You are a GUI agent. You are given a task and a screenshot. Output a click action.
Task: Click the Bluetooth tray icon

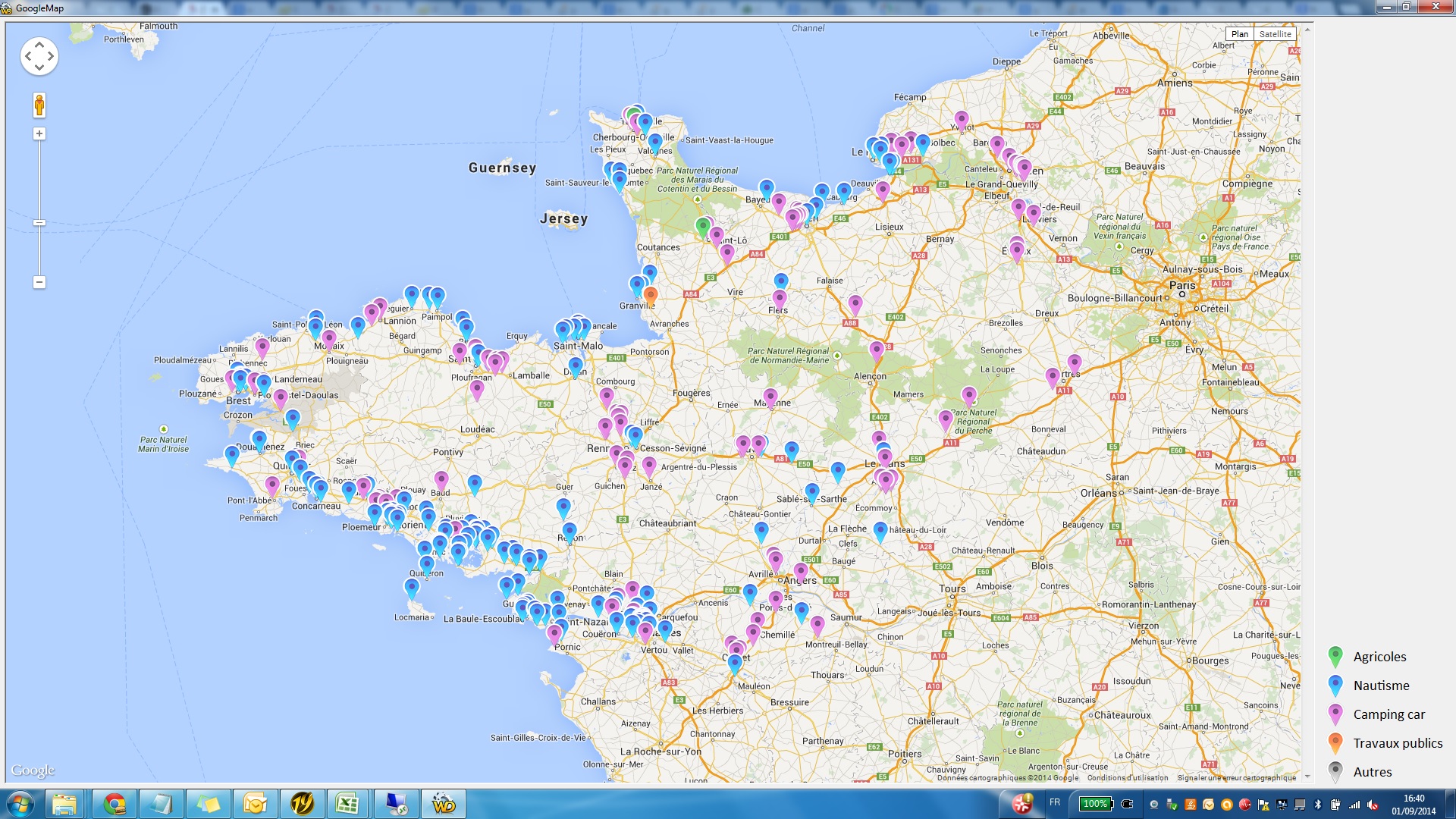tap(1318, 805)
